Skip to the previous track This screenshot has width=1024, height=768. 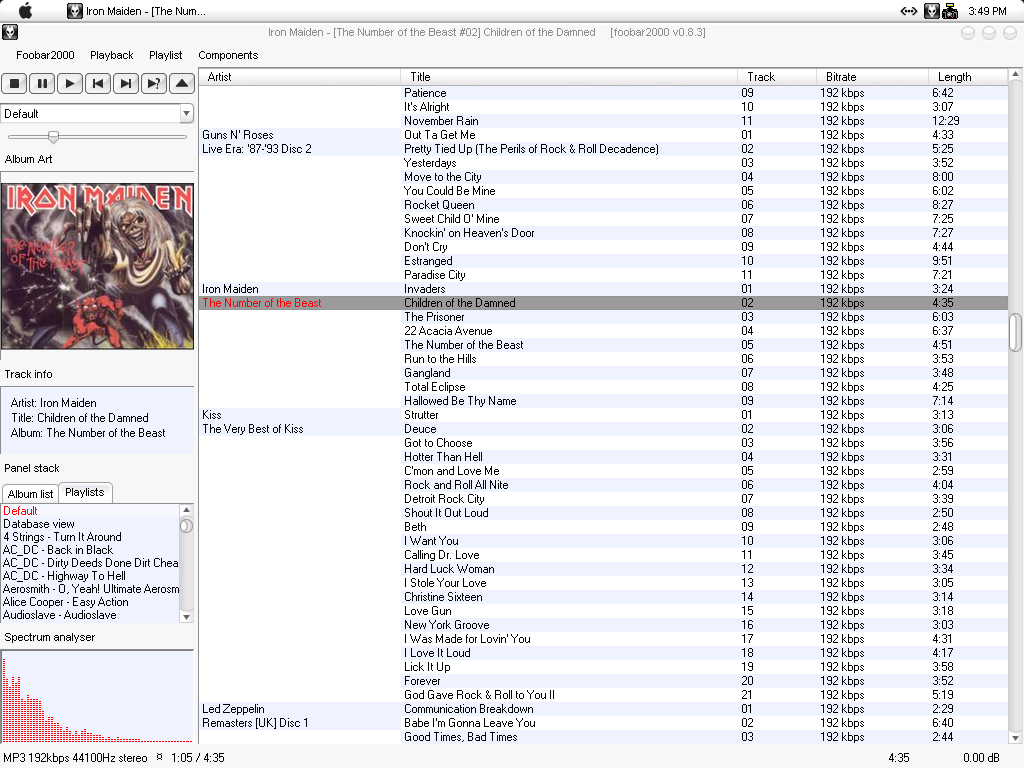98,84
